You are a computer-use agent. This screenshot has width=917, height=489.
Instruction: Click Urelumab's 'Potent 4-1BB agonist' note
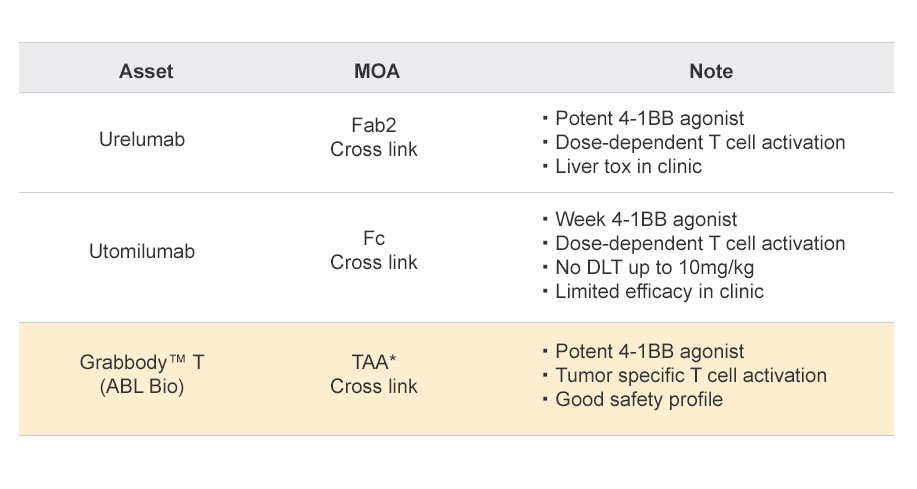[x=649, y=119]
